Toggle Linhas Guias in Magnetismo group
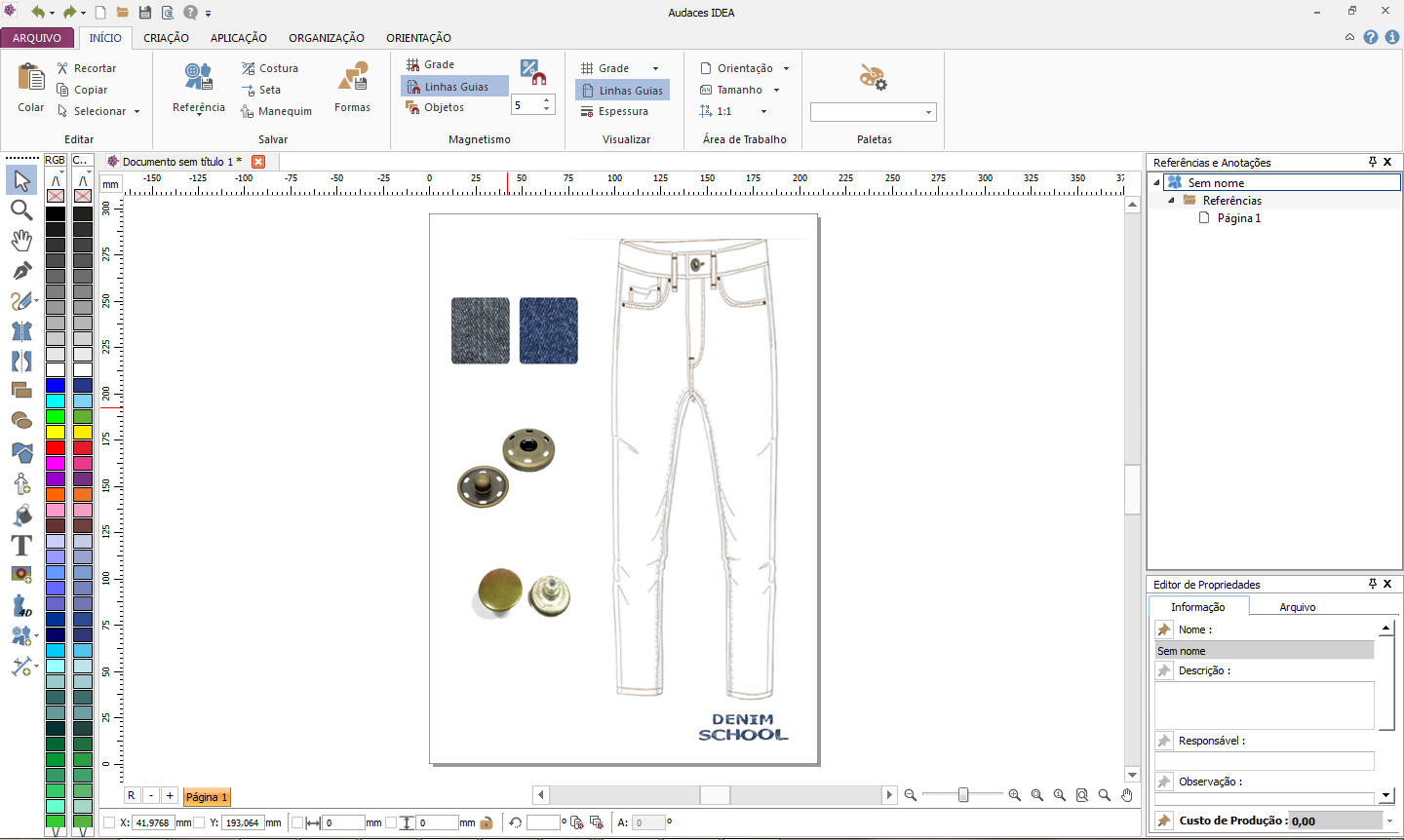This screenshot has height=840, width=1404. click(x=454, y=87)
